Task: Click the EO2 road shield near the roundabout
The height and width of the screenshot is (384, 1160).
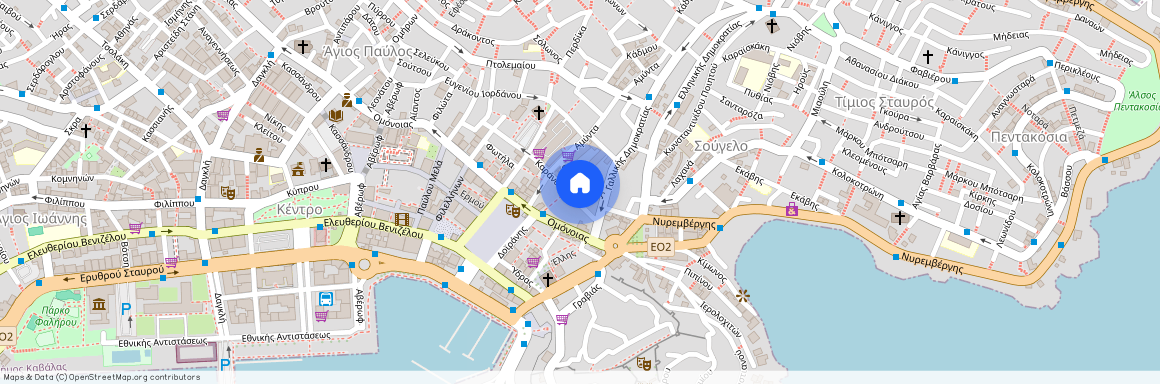Action: (x=660, y=247)
